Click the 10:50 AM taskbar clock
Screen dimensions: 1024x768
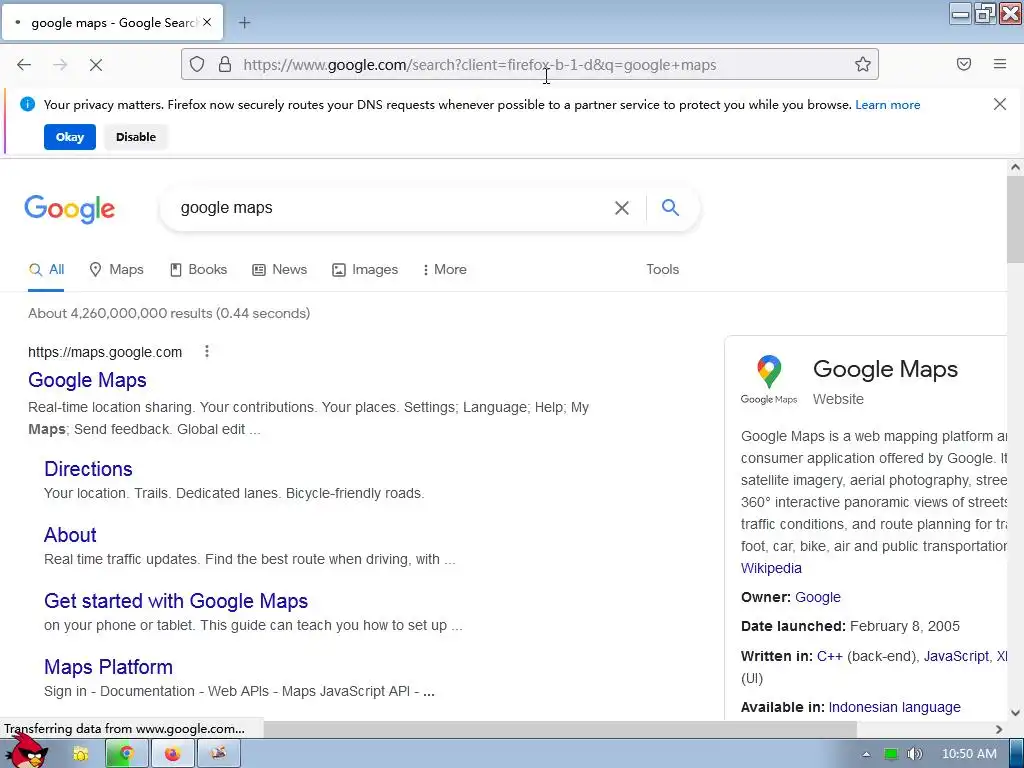coord(969,754)
